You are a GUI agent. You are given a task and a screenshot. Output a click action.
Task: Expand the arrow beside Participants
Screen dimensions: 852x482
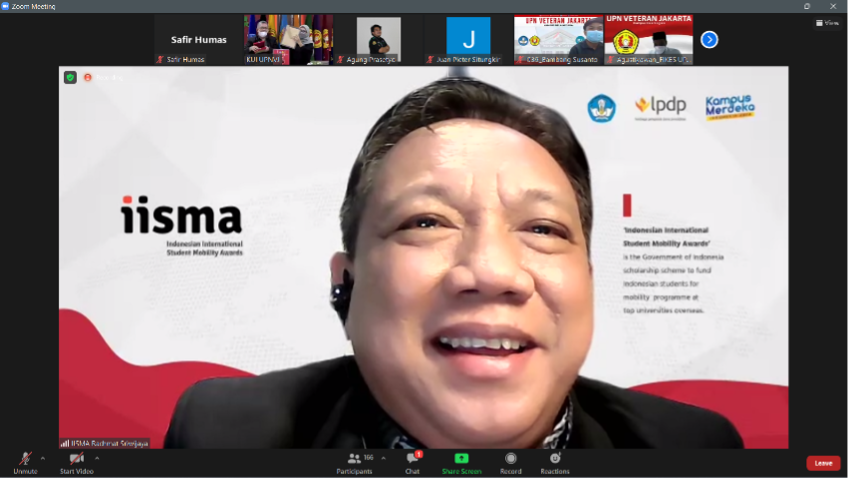click(x=384, y=458)
